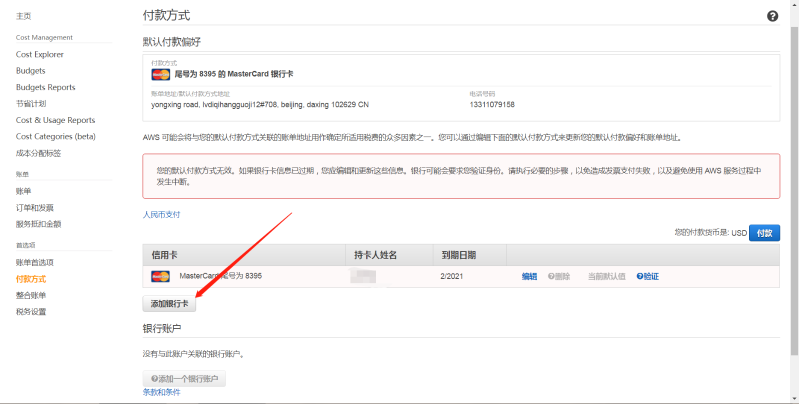The width and height of the screenshot is (799, 404).
Task: Click 编辑 edit link for MasterCard 8395
Action: click(x=529, y=276)
